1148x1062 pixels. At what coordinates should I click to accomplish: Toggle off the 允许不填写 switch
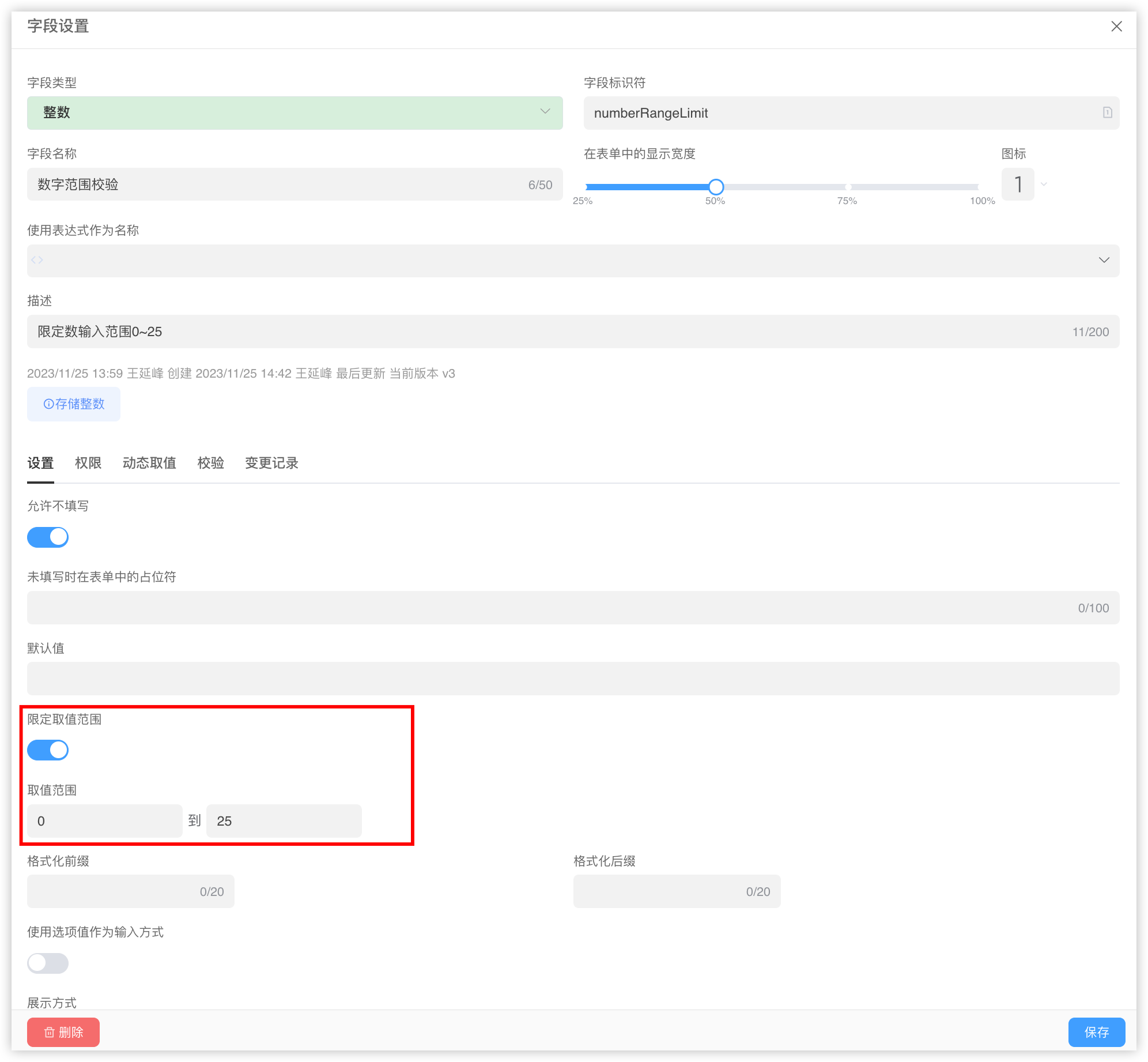click(x=48, y=537)
